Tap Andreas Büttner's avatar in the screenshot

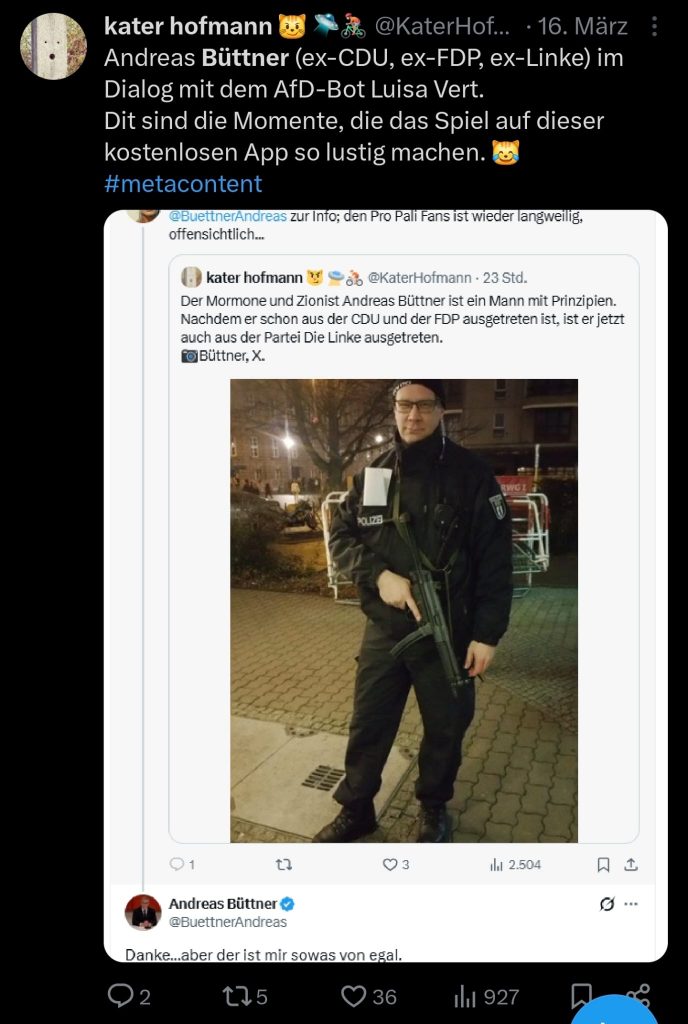143,912
